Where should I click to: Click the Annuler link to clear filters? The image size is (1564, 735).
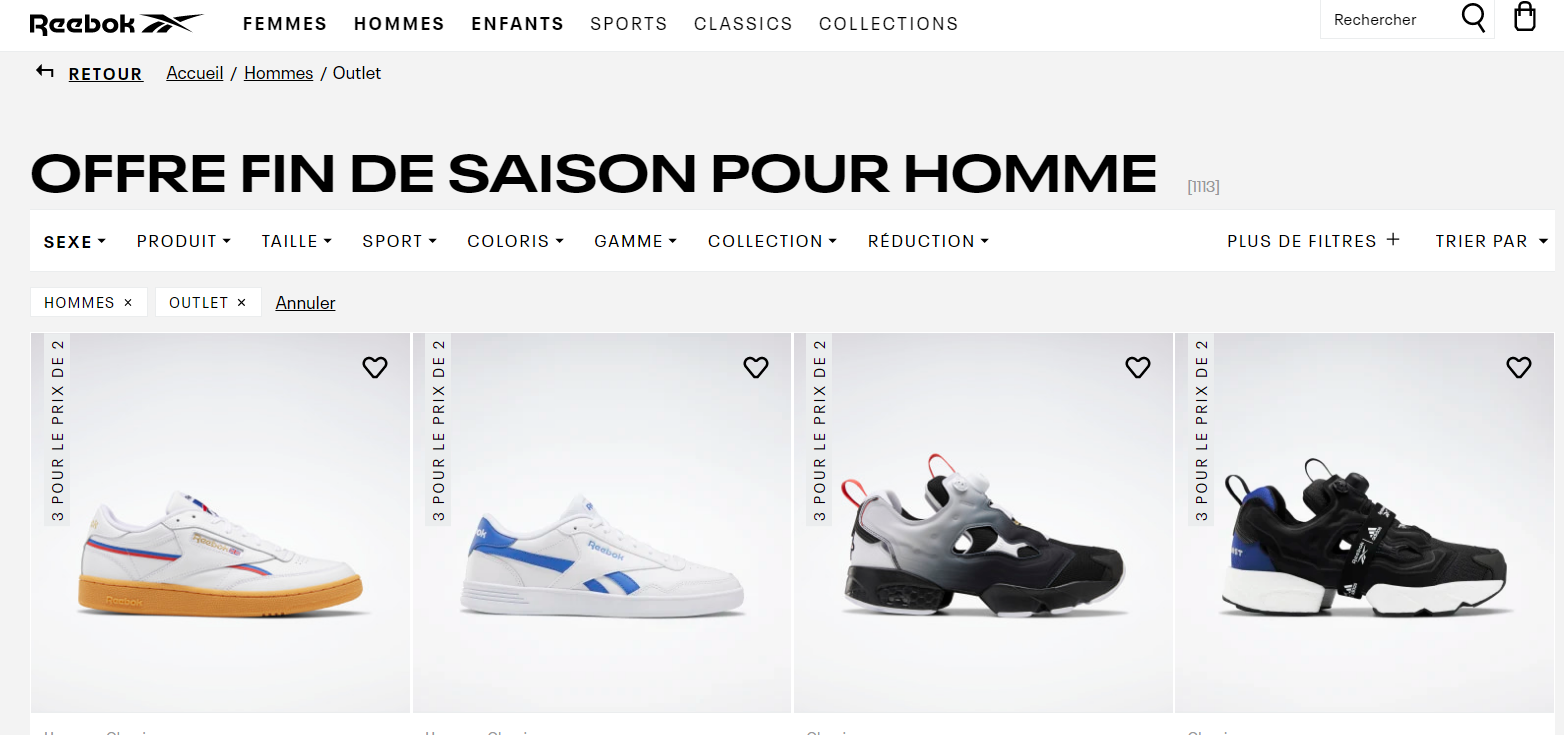click(305, 303)
